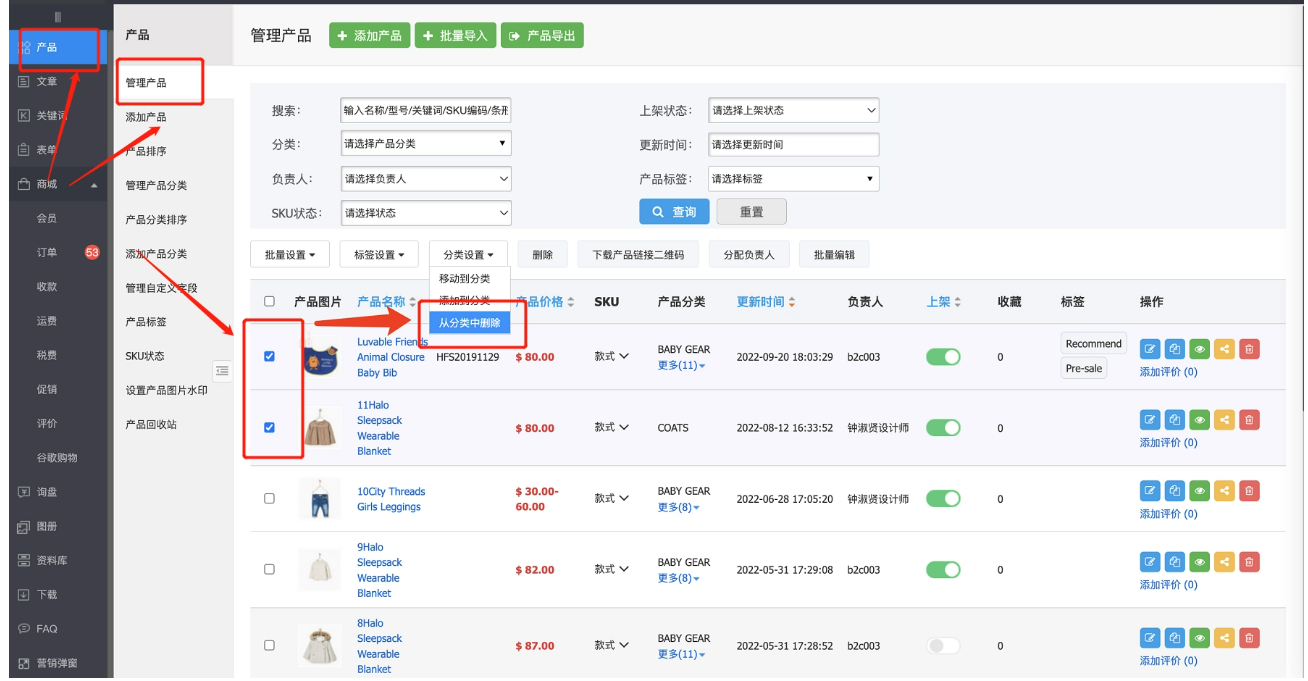The image size is (1308, 681).
Task: Enable the 上架 toggle for 8Halo Sleepsack
Action: click(942, 646)
